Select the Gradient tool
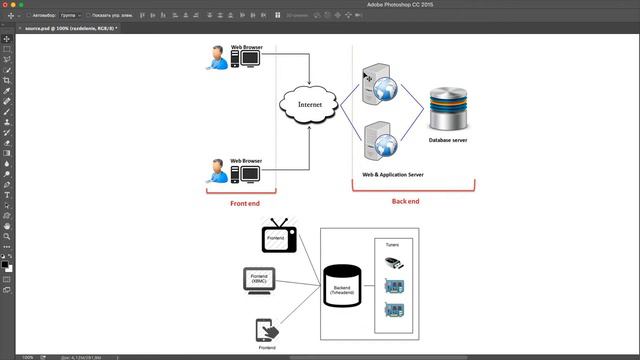This screenshot has width=640, height=360. tap(7, 153)
